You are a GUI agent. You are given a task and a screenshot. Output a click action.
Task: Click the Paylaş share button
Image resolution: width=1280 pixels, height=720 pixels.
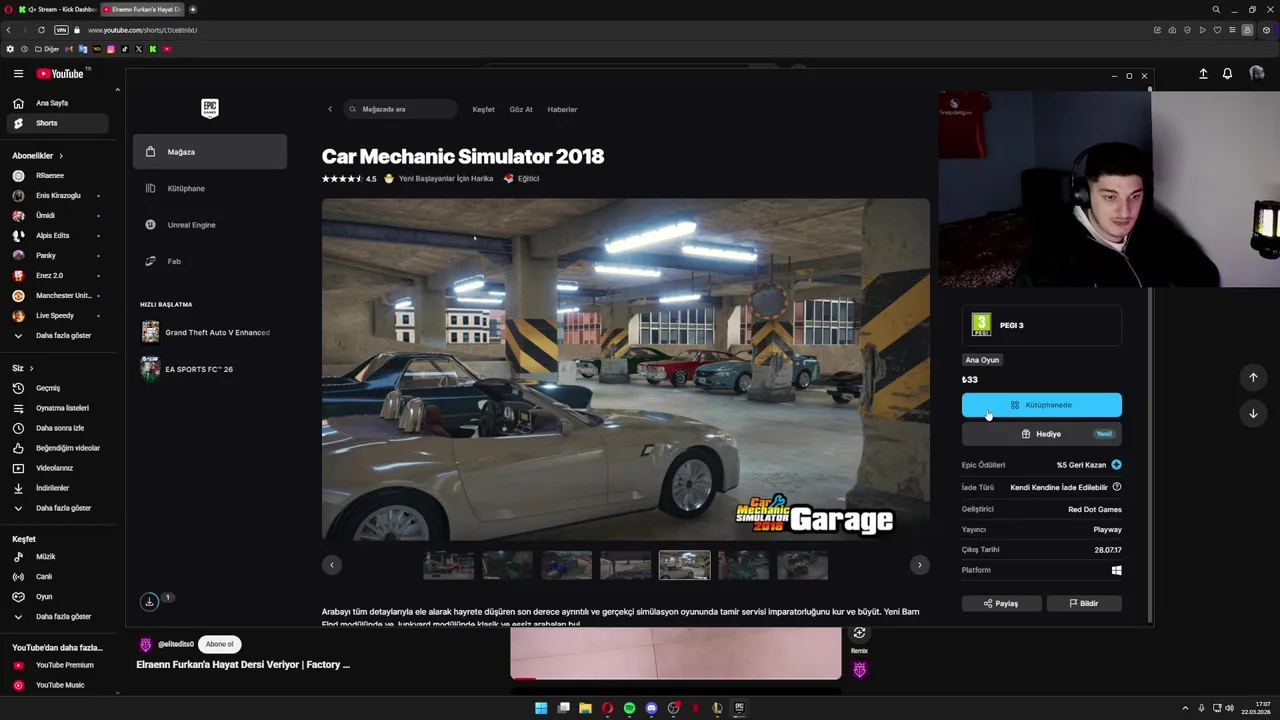pyautogui.click(x=1000, y=603)
